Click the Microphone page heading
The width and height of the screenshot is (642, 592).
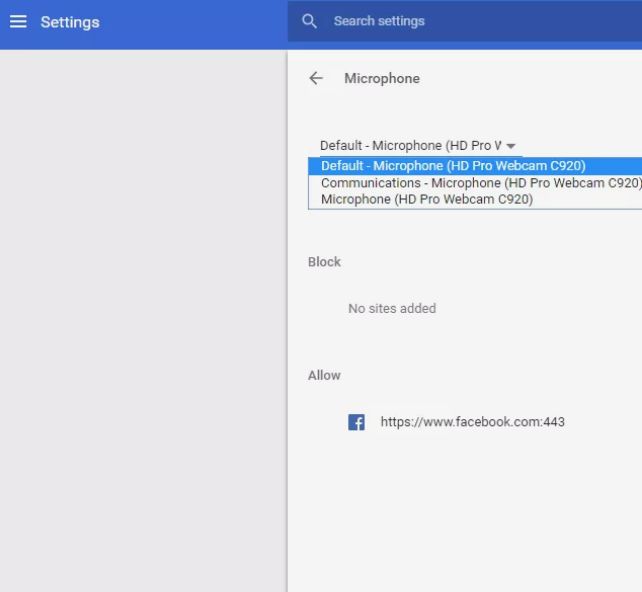(x=382, y=78)
